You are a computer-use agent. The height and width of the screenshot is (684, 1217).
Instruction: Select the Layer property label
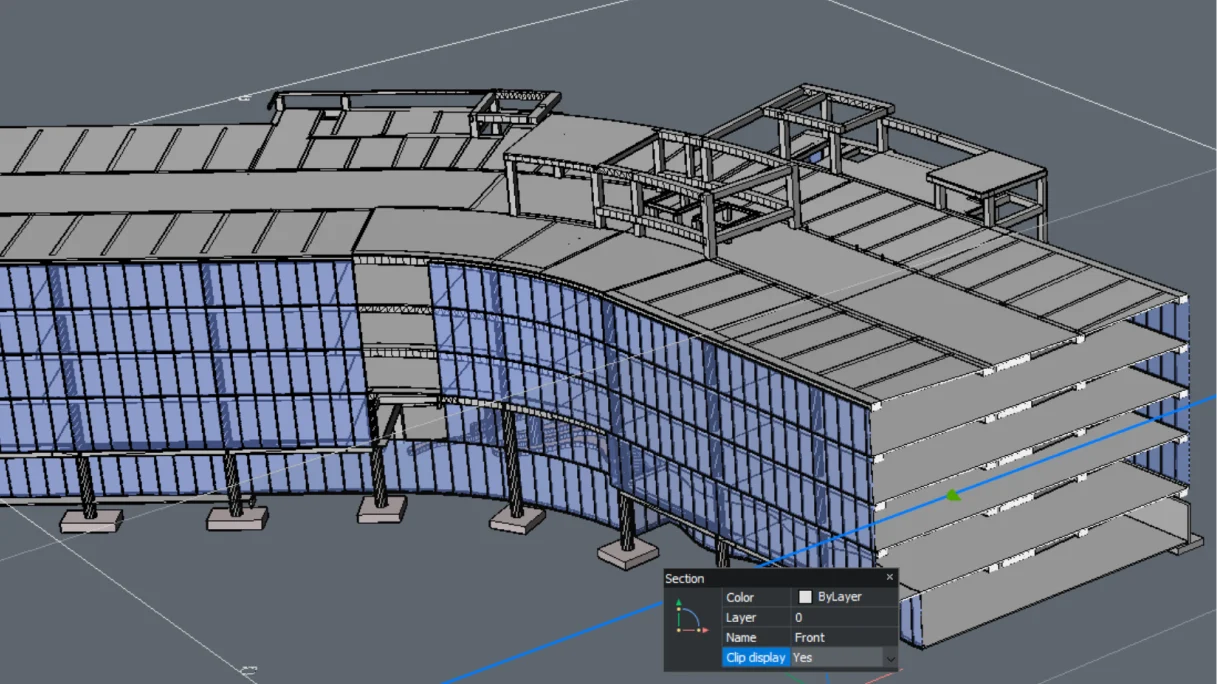(x=756, y=618)
